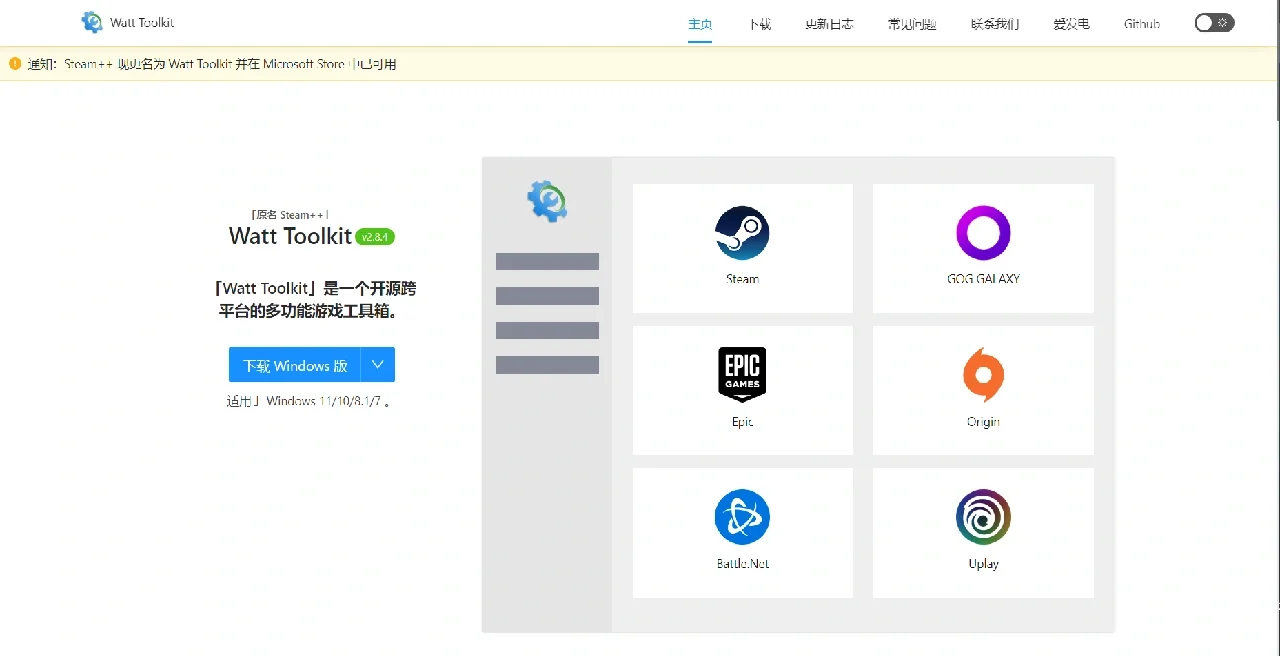The image size is (1280, 656).
Task: Click the 下载 Windows 版 download button
Action: tap(293, 364)
